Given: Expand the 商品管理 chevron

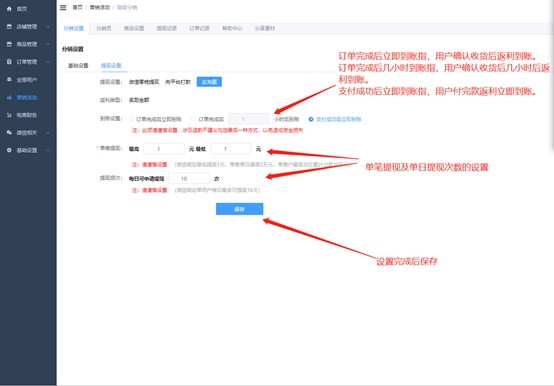Looking at the screenshot, I should point(48,44).
